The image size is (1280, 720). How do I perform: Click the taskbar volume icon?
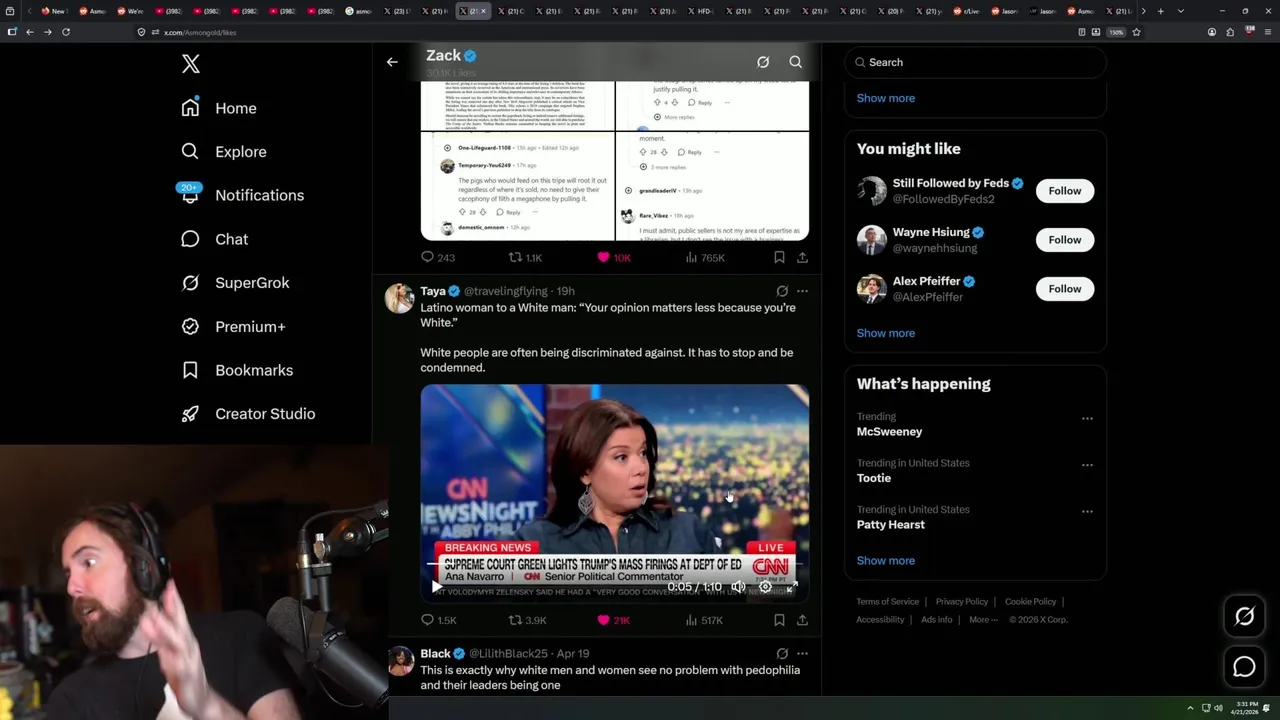tap(1218, 708)
